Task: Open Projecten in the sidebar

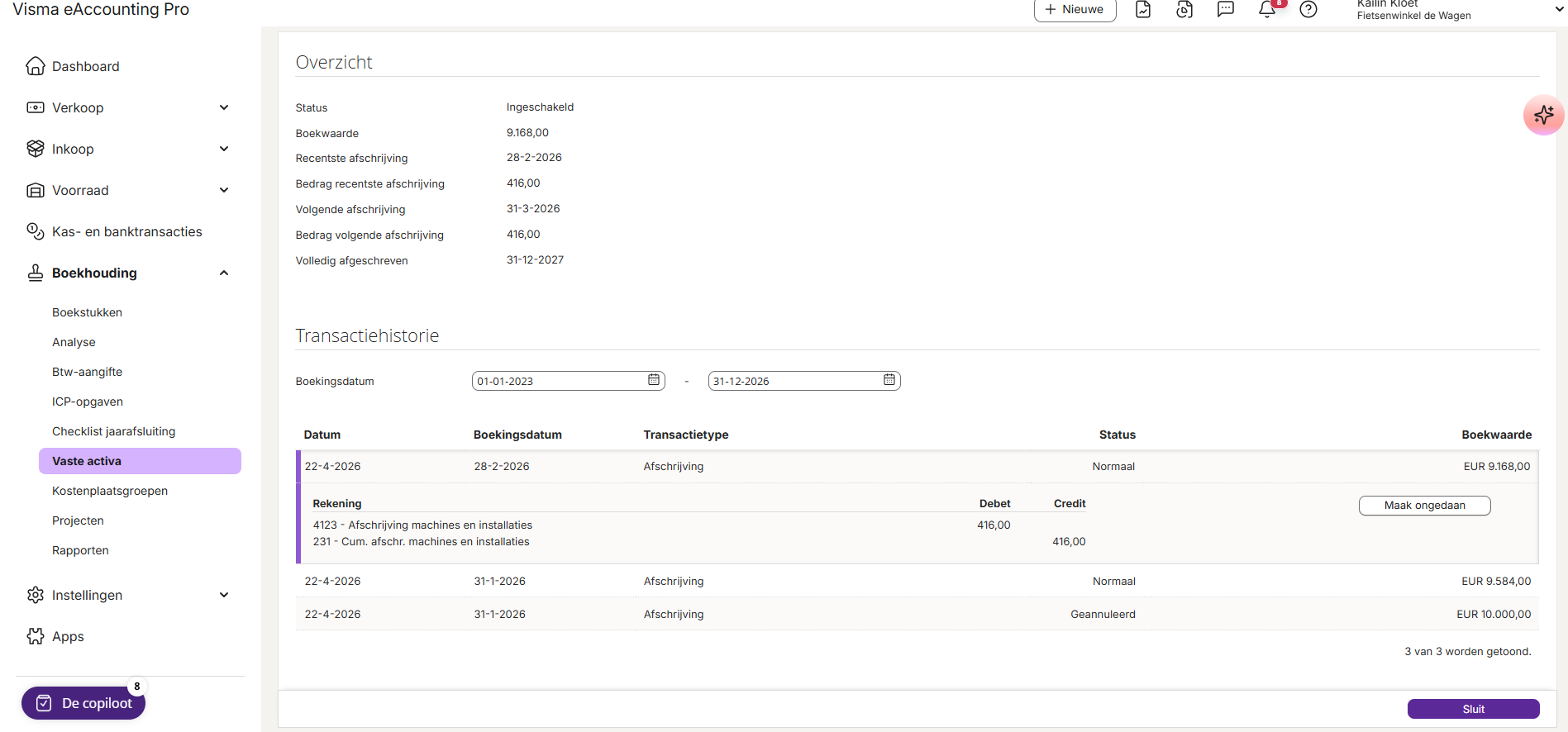Action: pos(78,520)
